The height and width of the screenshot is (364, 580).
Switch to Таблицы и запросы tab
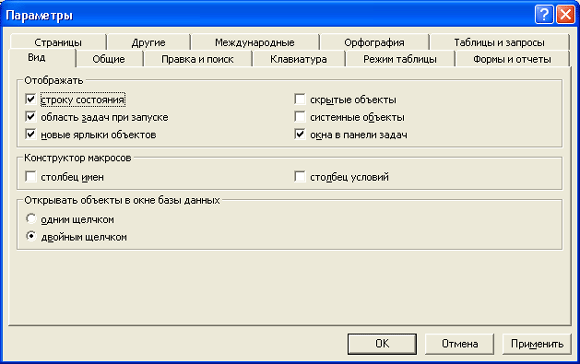click(499, 43)
